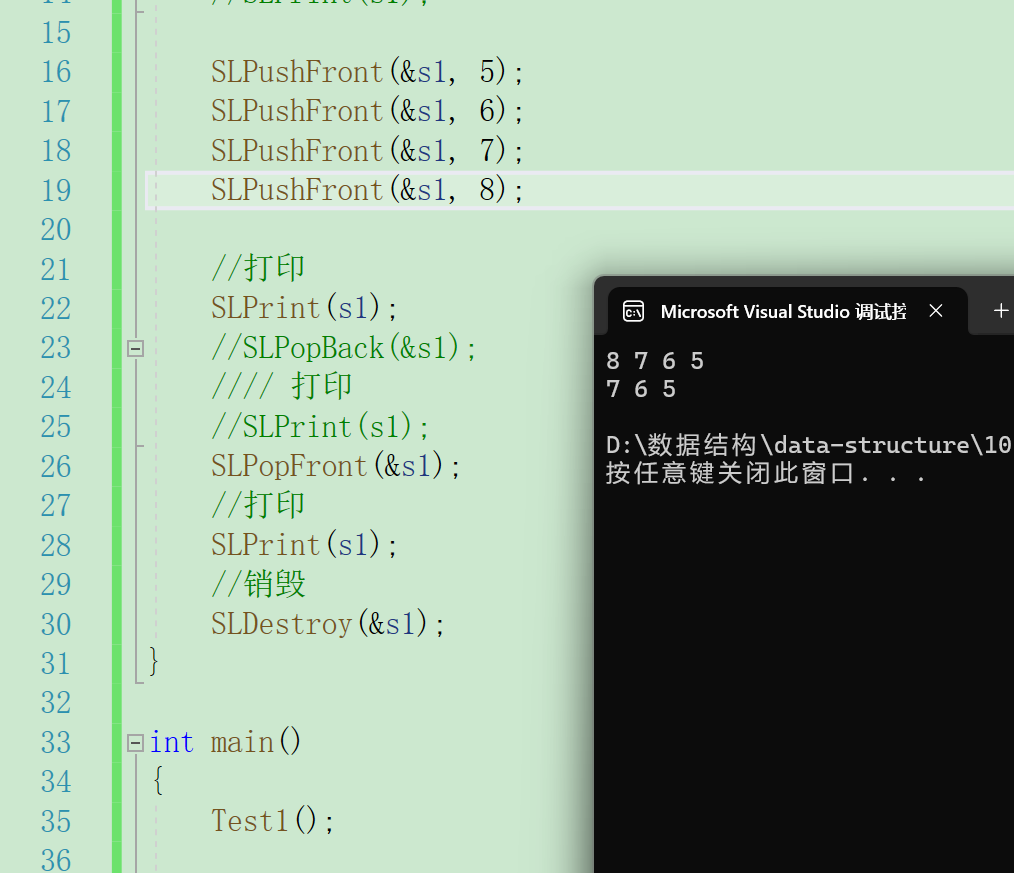Click the //销毁 comment line
This screenshot has height=873, width=1014.
click(258, 584)
